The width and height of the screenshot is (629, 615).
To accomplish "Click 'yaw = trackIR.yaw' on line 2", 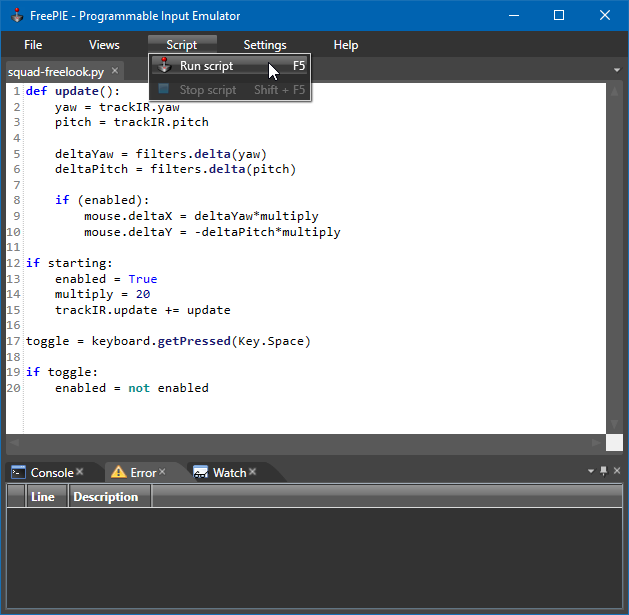I will pos(117,107).
